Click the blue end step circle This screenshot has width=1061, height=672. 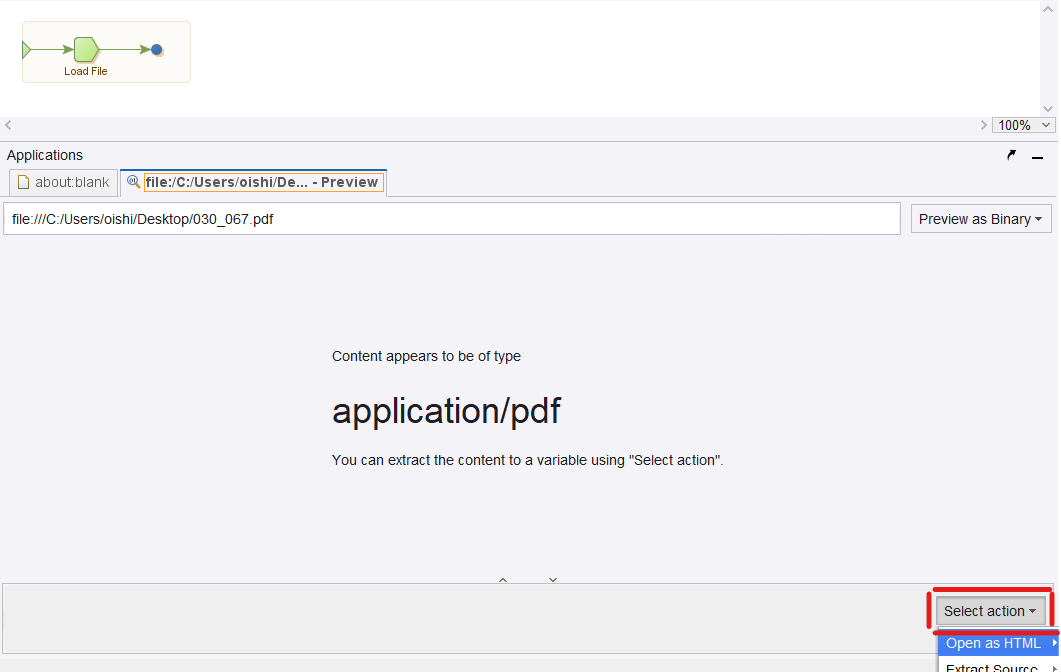[156, 49]
